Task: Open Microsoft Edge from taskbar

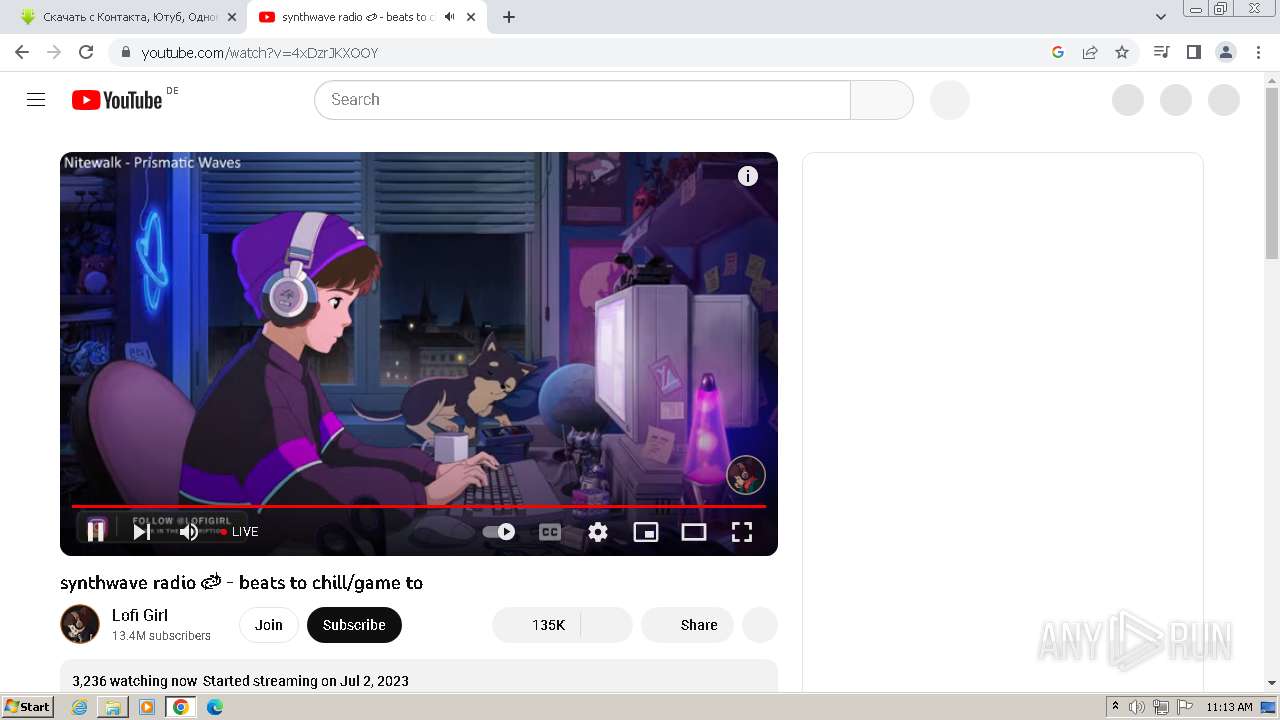Action: pos(215,707)
